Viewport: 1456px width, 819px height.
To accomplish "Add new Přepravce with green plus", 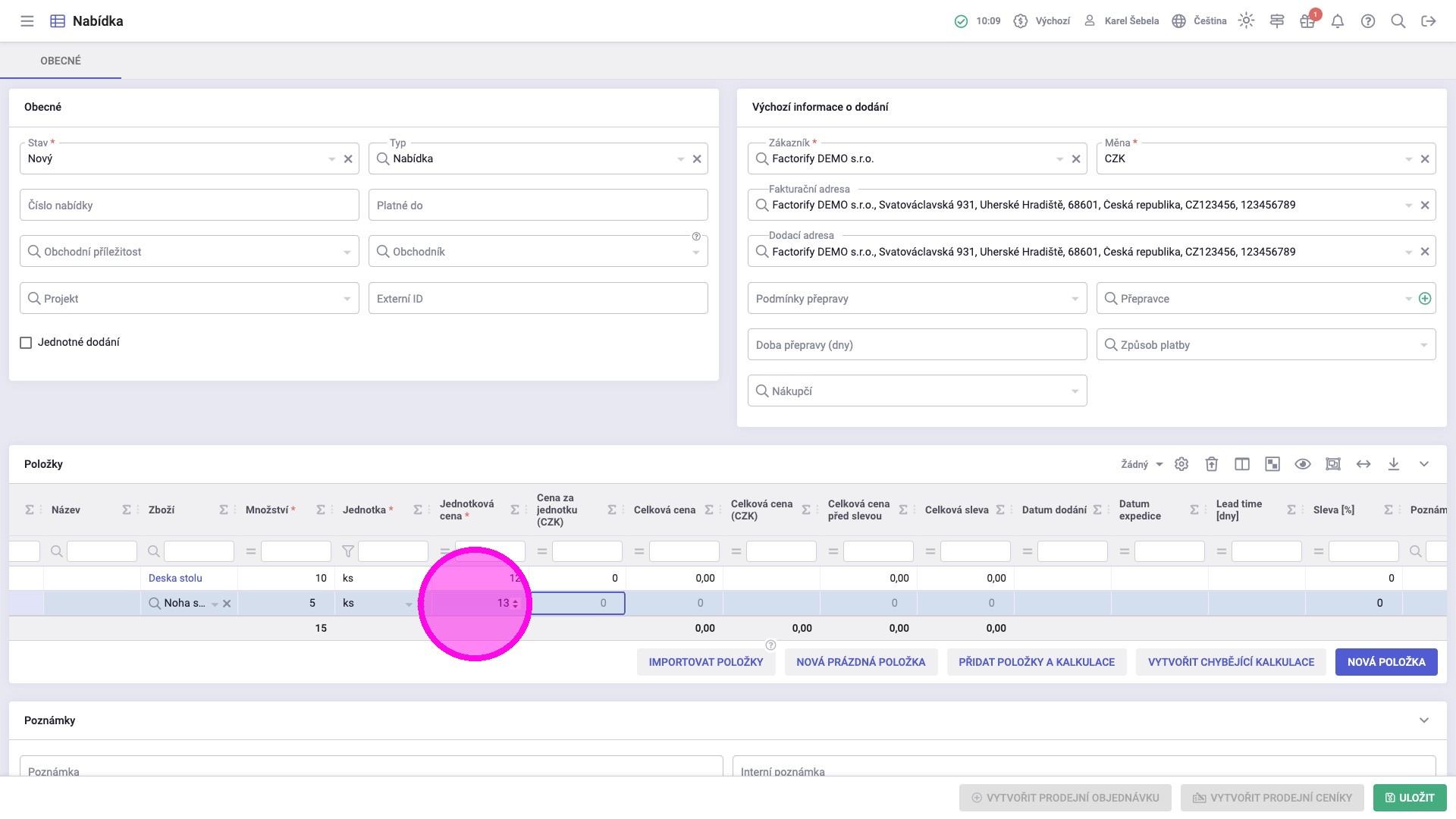I will point(1425,299).
